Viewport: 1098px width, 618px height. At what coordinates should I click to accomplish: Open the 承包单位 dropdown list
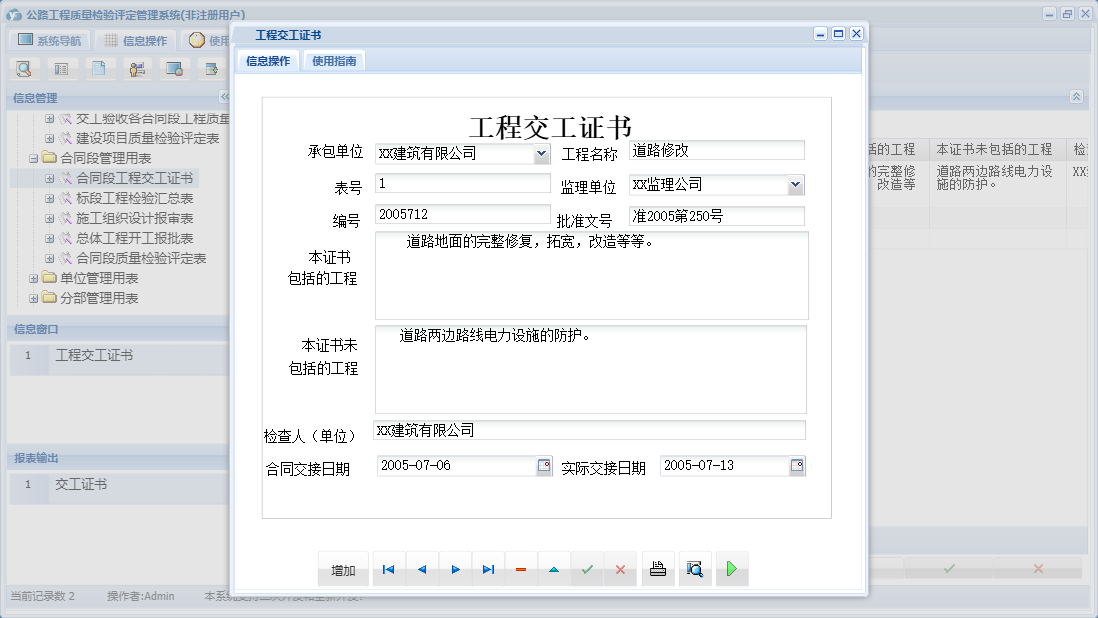click(x=541, y=153)
